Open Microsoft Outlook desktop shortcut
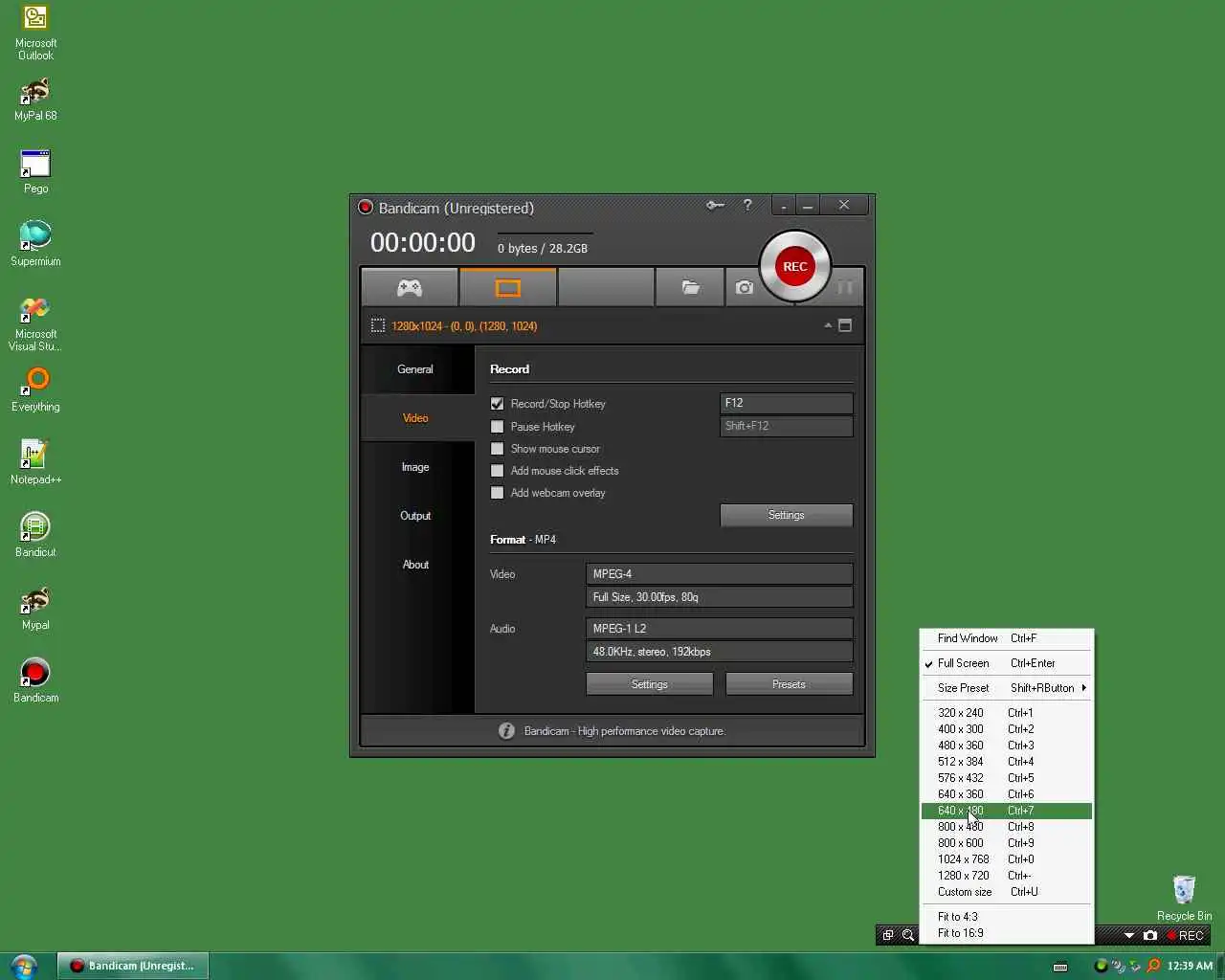This screenshot has height=980, width=1225. point(35,33)
